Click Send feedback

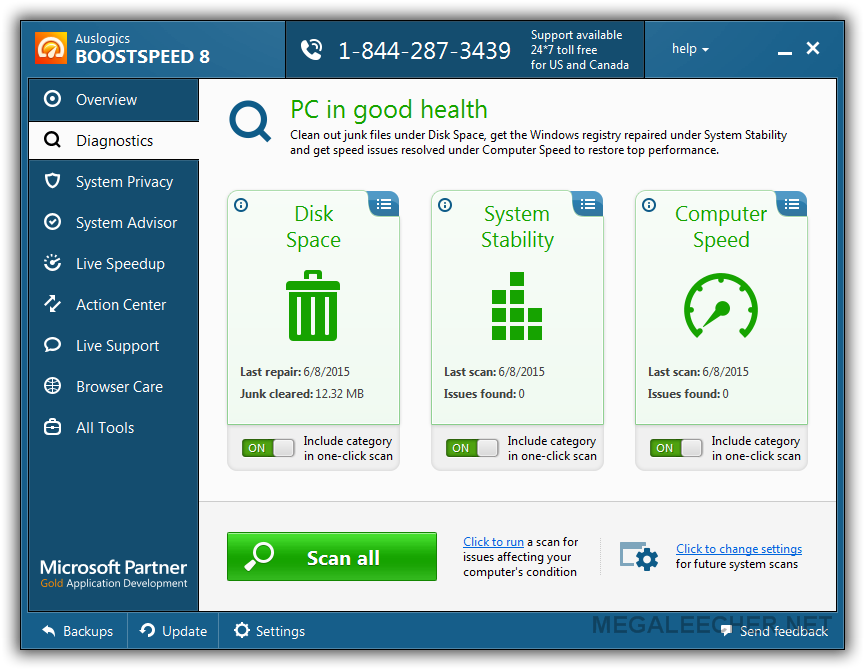[x=774, y=631]
